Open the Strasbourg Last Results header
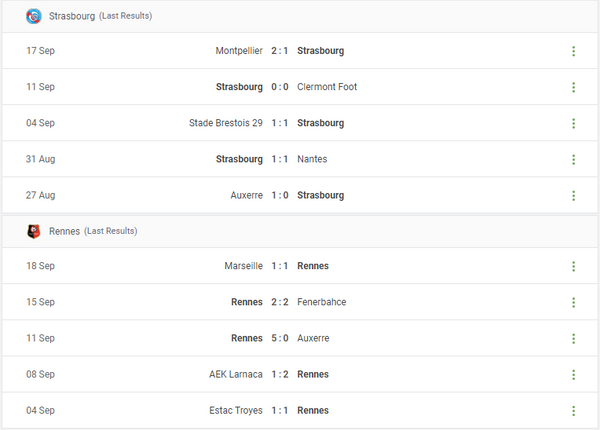Viewport: 600px width, 430px height. (100, 16)
